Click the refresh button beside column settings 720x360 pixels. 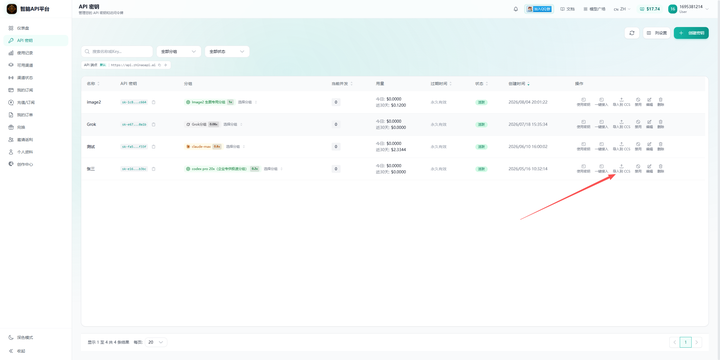(x=632, y=33)
